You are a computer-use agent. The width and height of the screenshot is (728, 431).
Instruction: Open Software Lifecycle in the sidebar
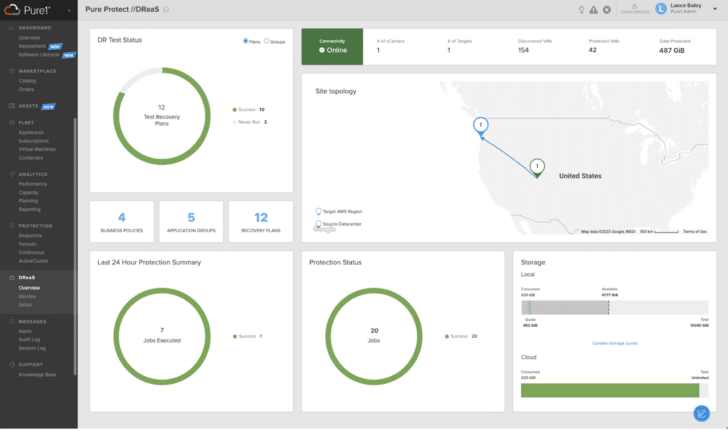click(39, 54)
